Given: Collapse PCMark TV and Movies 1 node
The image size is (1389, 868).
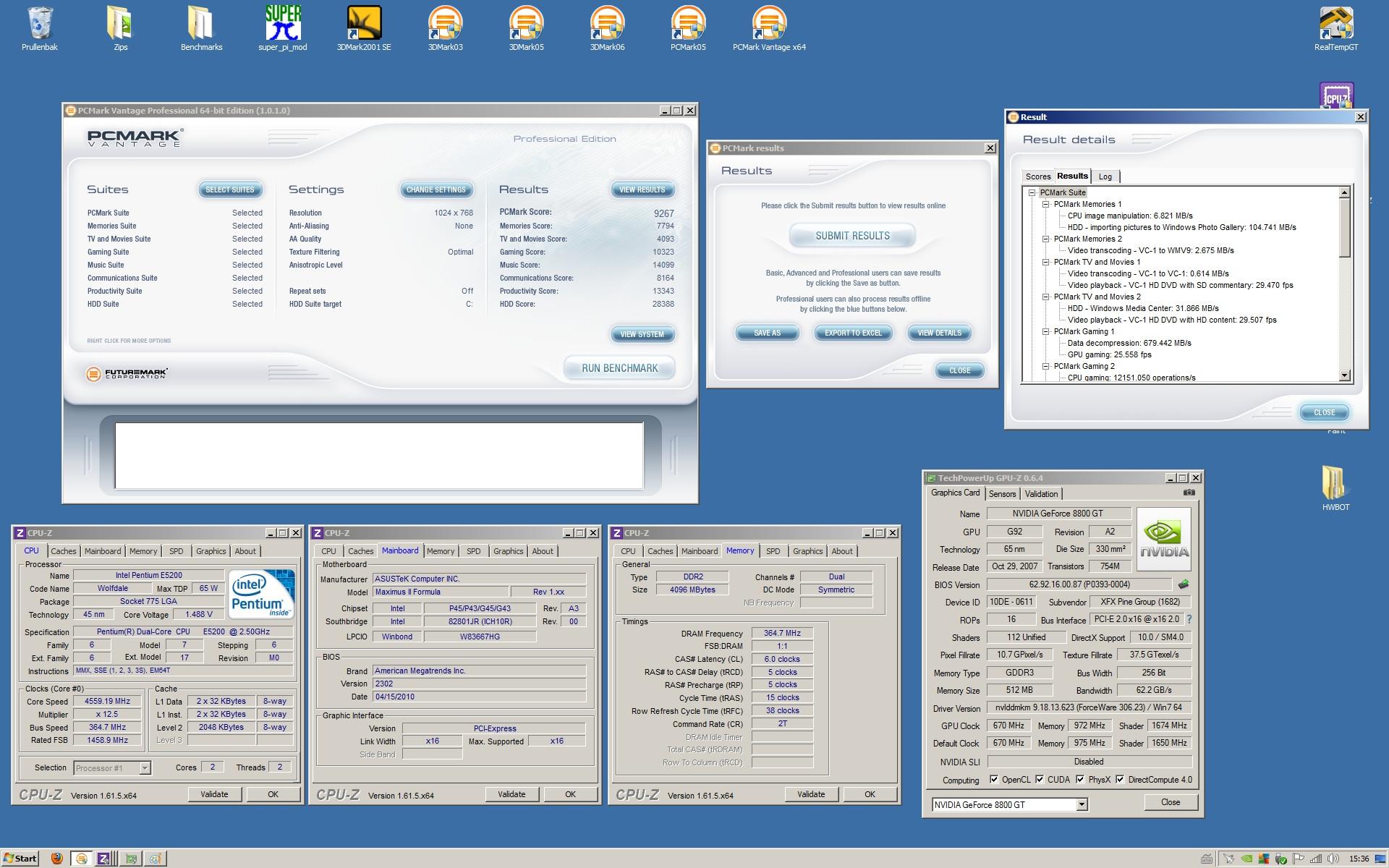Looking at the screenshot, I should click(x=1046, y=262).
